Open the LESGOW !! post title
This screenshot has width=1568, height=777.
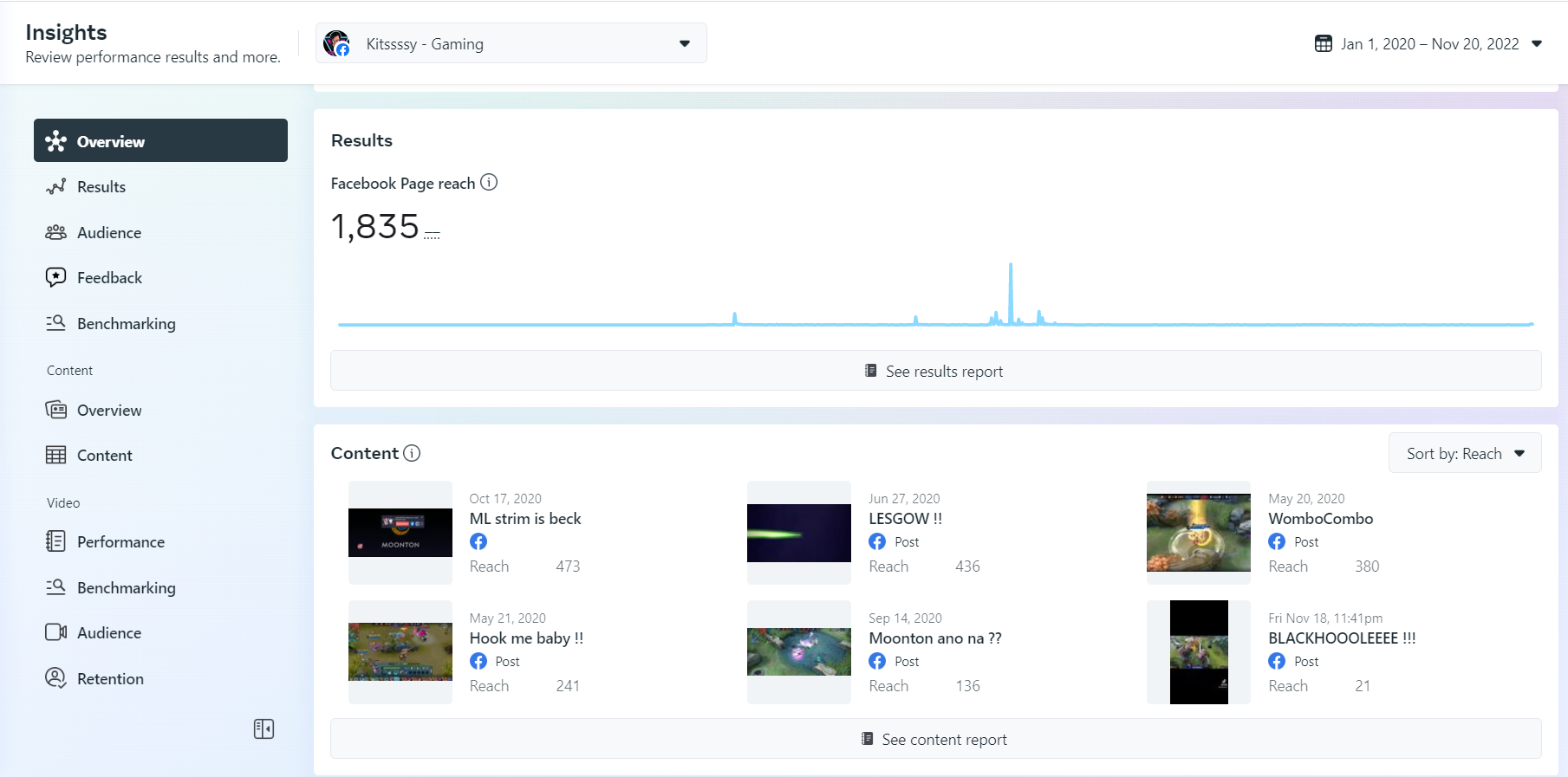[906, 519]
